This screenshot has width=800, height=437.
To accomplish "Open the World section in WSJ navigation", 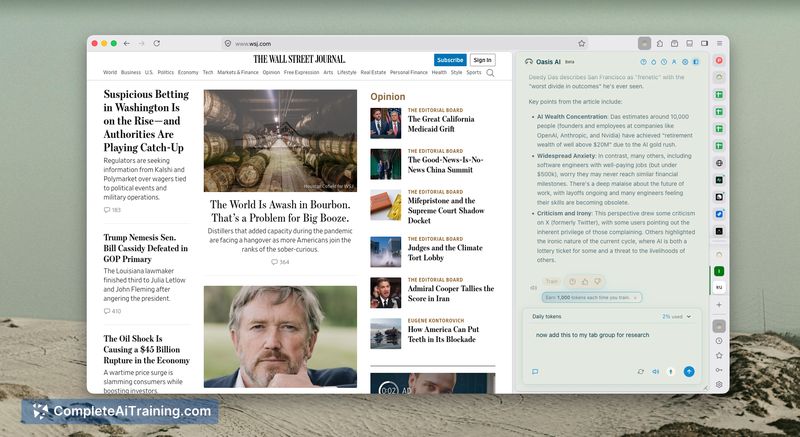I will click(110, 72).
